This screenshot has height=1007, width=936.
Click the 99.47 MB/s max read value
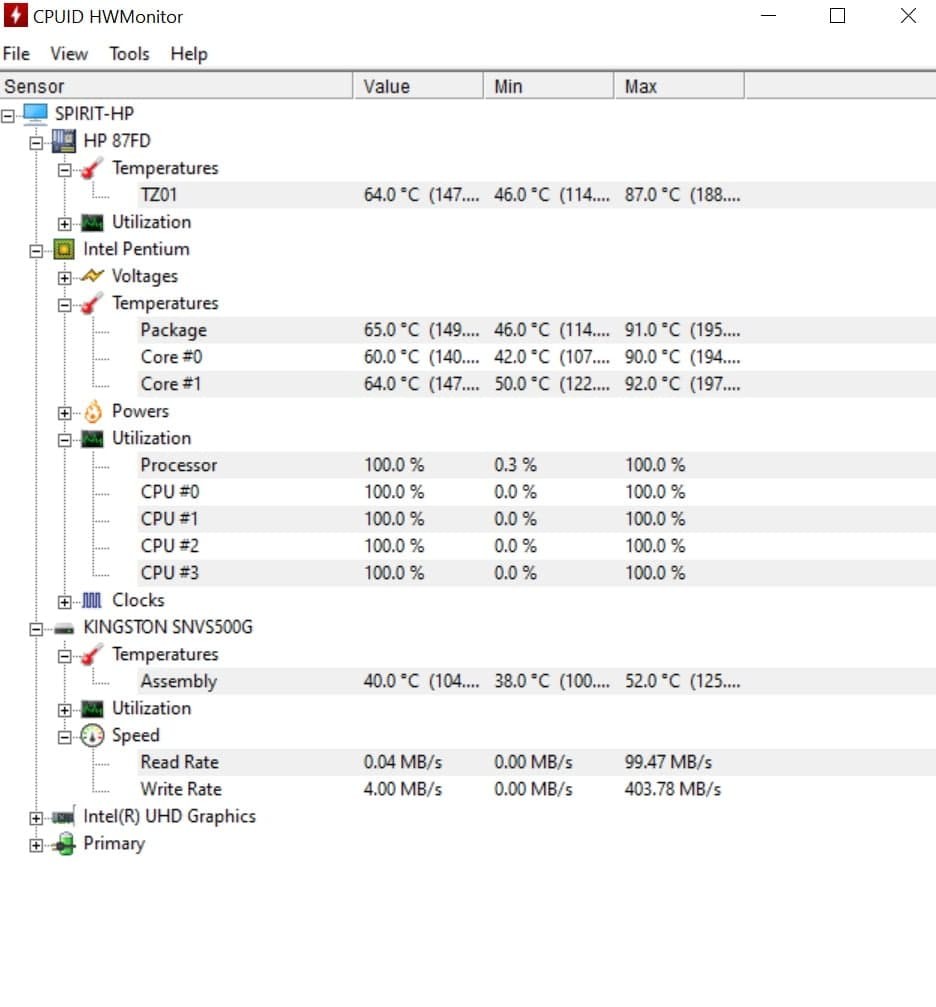click(668, 762)
